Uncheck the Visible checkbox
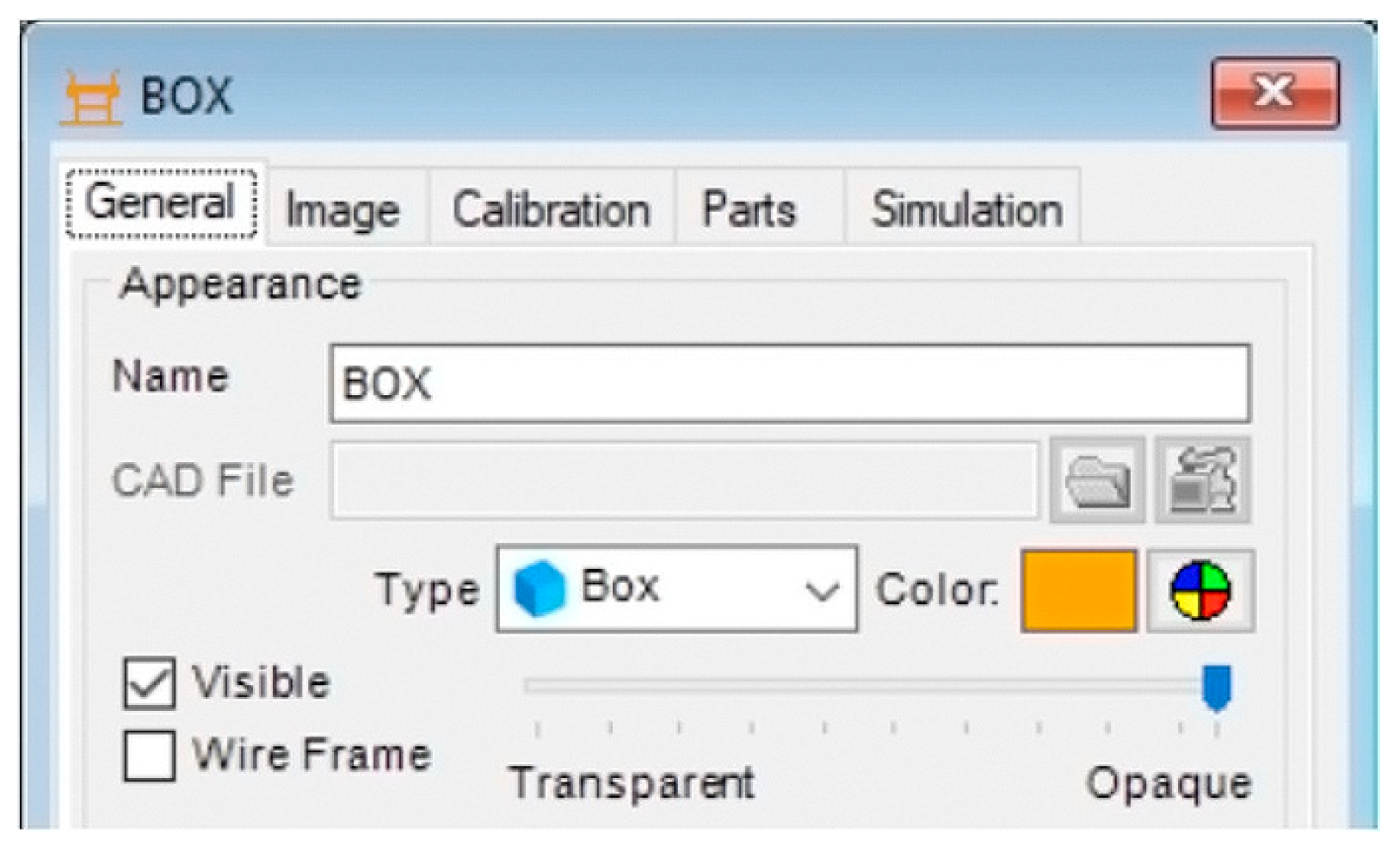Viewport: 1400px width, 852px height. pyautogui.click(x=149, y=683)
